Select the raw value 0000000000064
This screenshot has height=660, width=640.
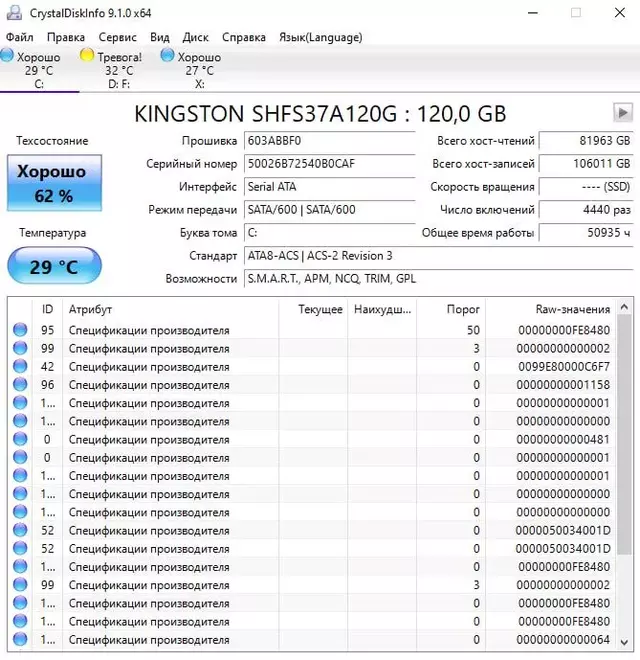[x=563, y=640]
